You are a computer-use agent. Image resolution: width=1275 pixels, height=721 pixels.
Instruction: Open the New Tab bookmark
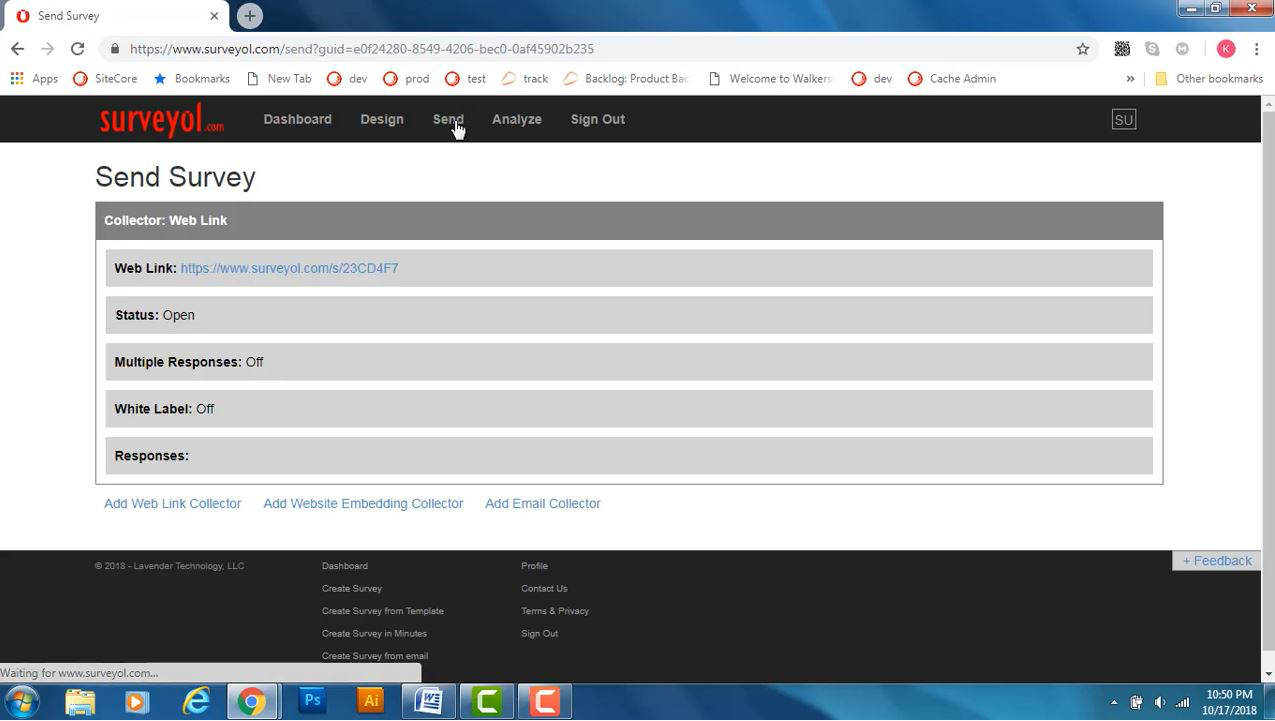278,79
